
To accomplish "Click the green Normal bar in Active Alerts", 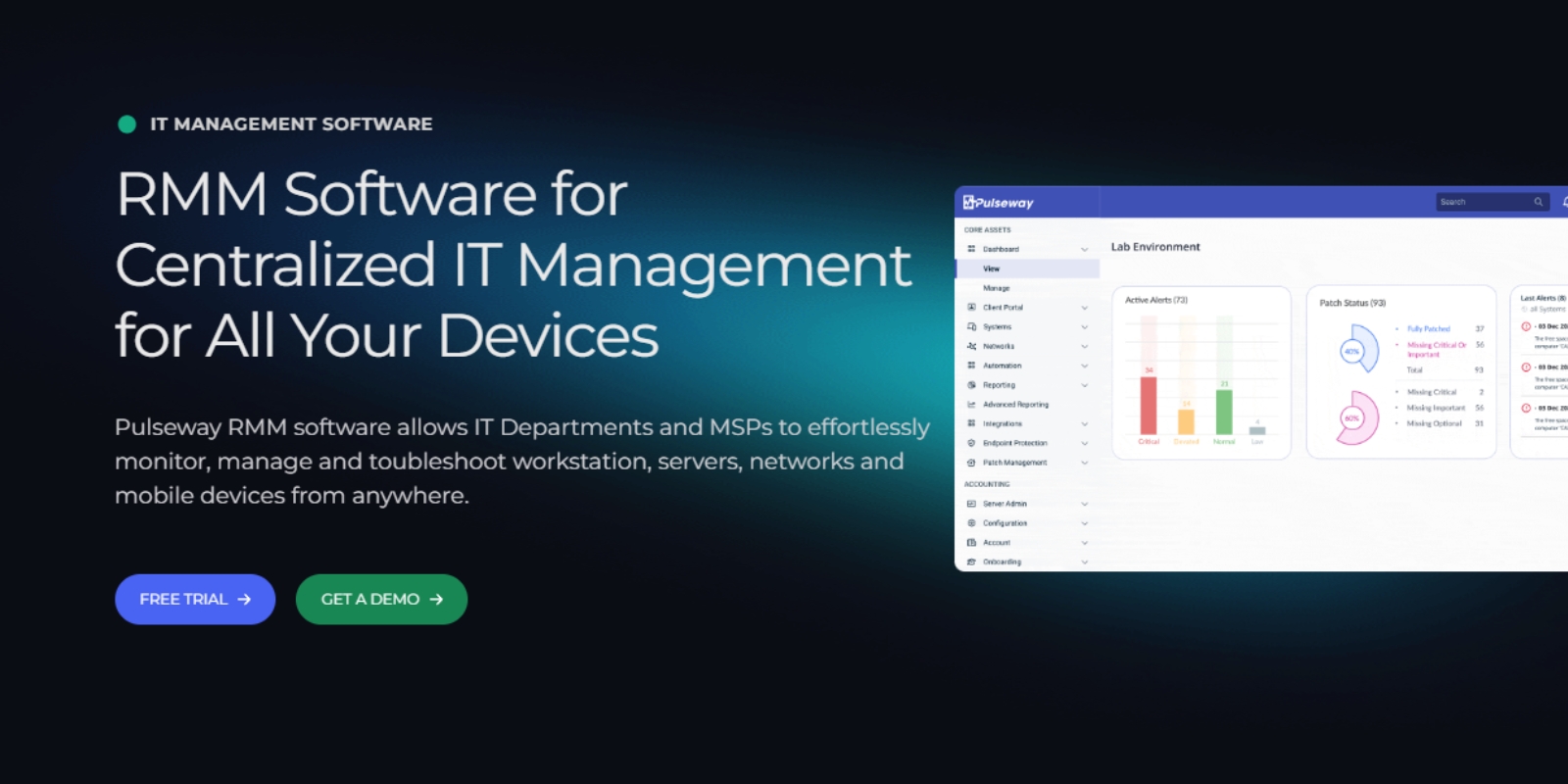I will click(x=1224, y=412).
